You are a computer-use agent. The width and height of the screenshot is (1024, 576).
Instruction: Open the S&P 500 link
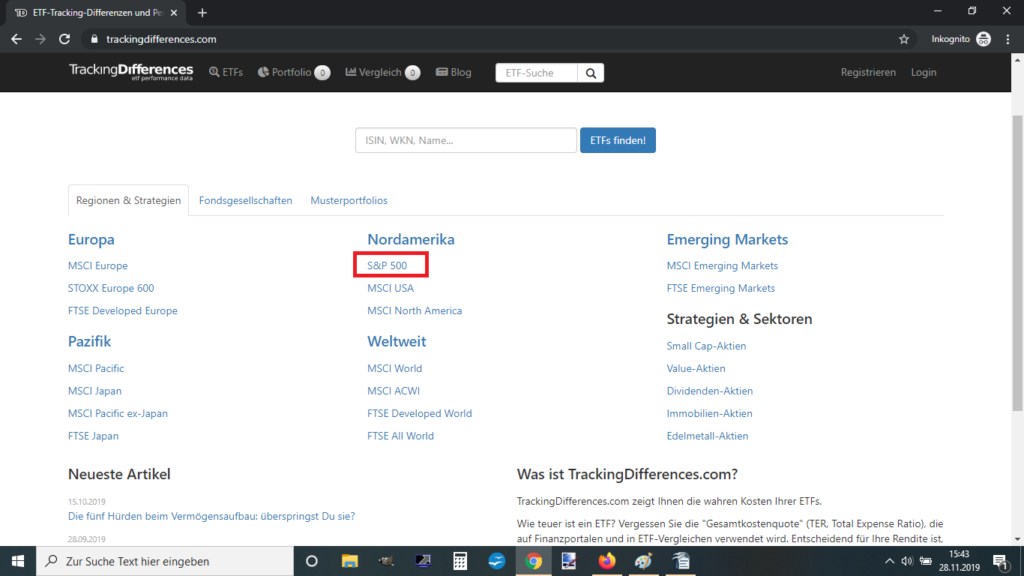pyautogui.click(x=387, y=266)
